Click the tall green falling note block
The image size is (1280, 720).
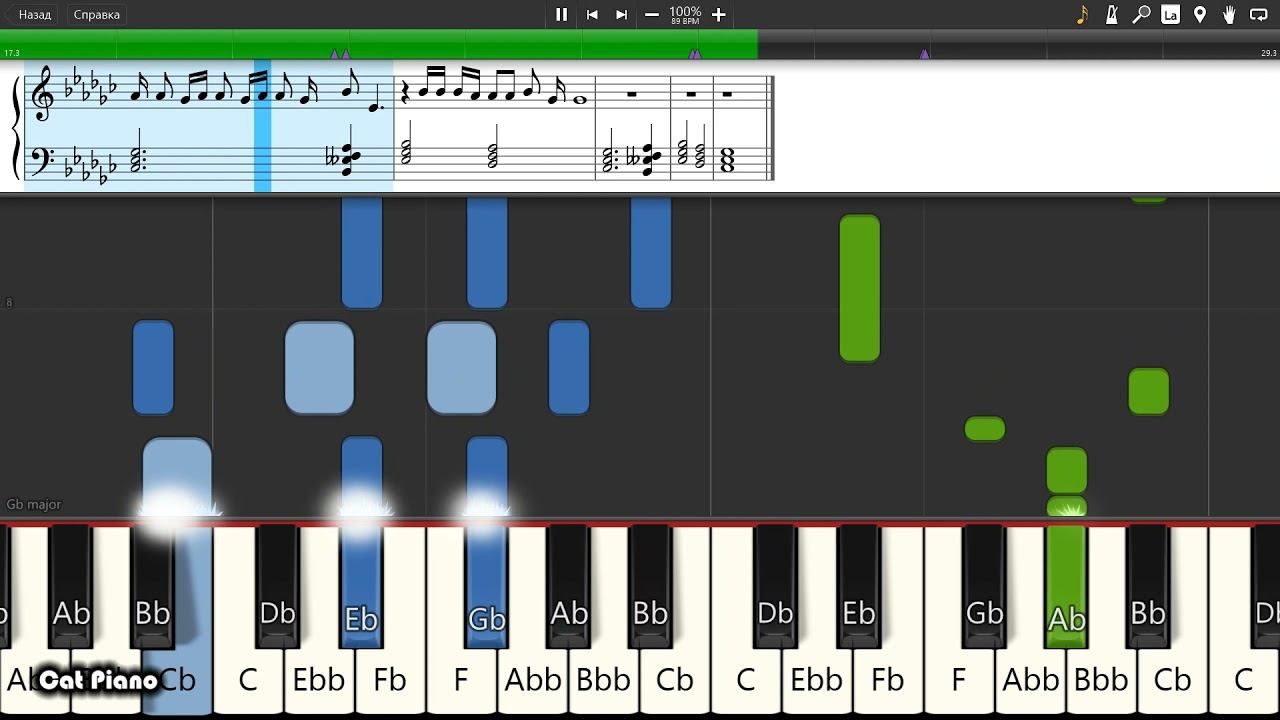tap(859, 288)
